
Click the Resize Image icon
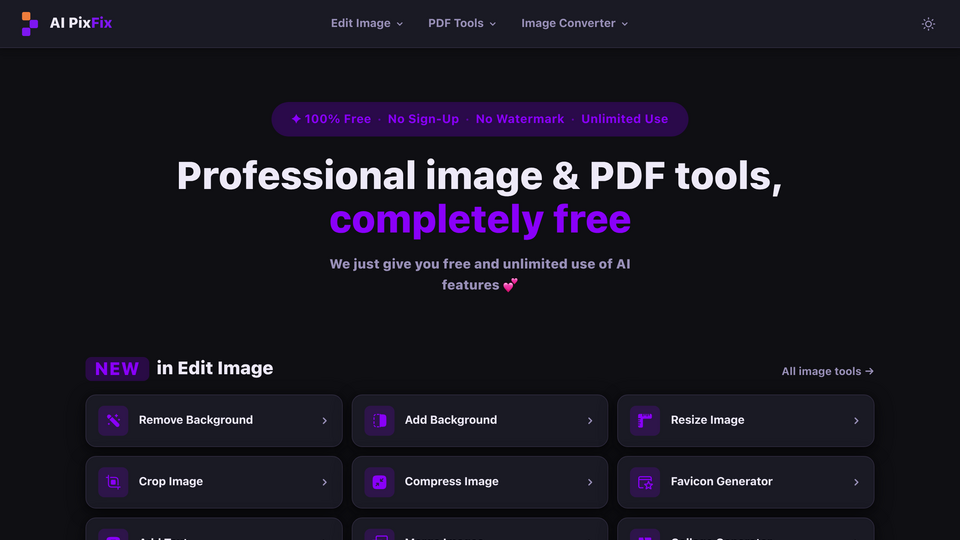click(x=645, y=421)
